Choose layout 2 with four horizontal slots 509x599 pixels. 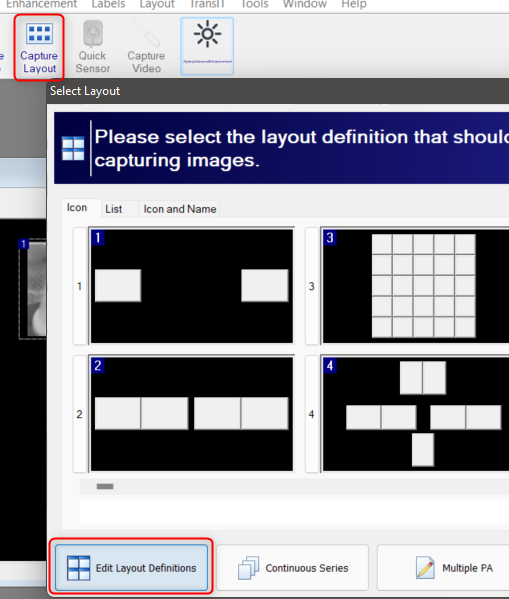coord(191,414)
